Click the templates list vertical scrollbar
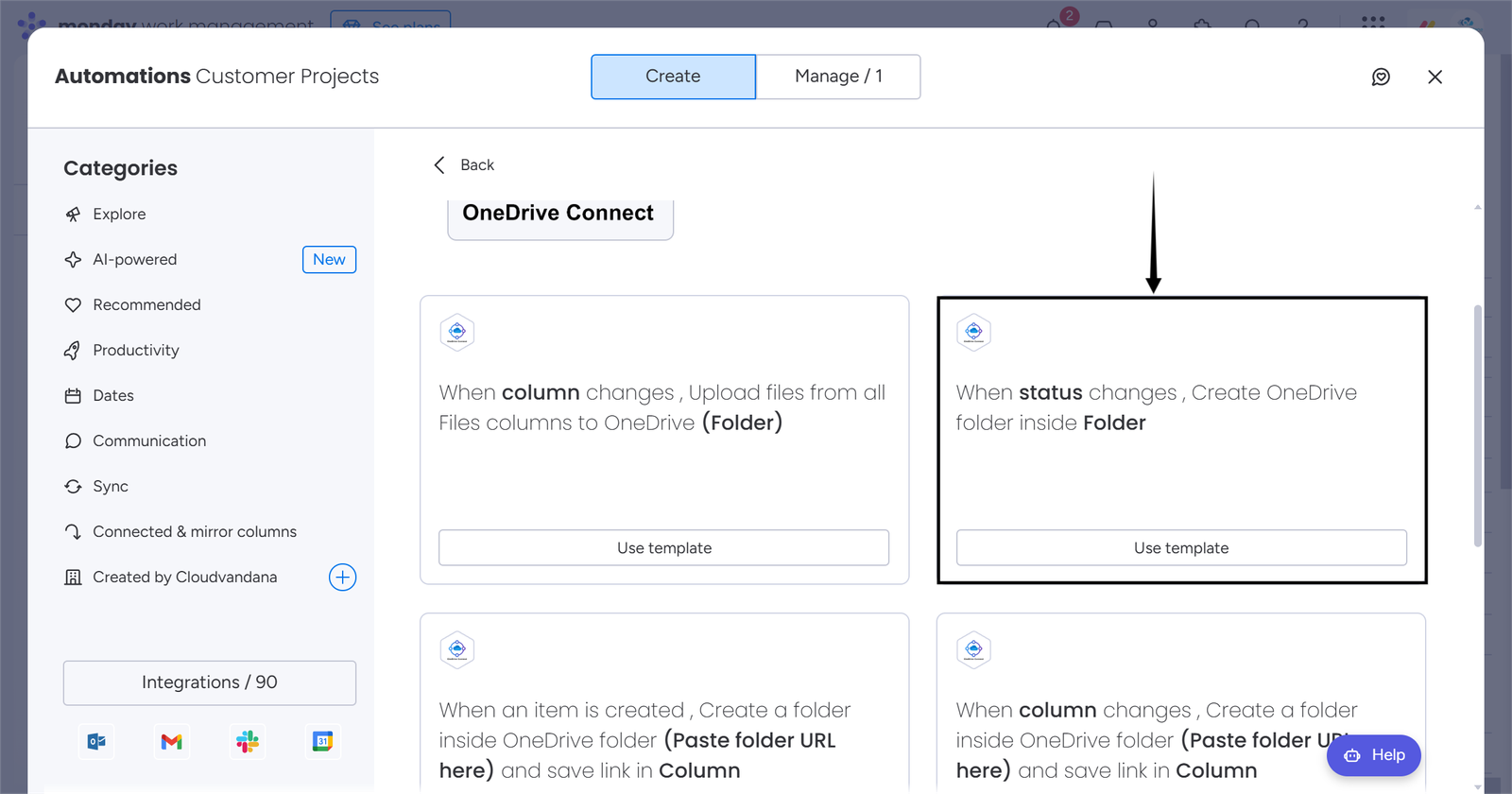The width and height of the screenshot is (1512, 794). 1478,425
